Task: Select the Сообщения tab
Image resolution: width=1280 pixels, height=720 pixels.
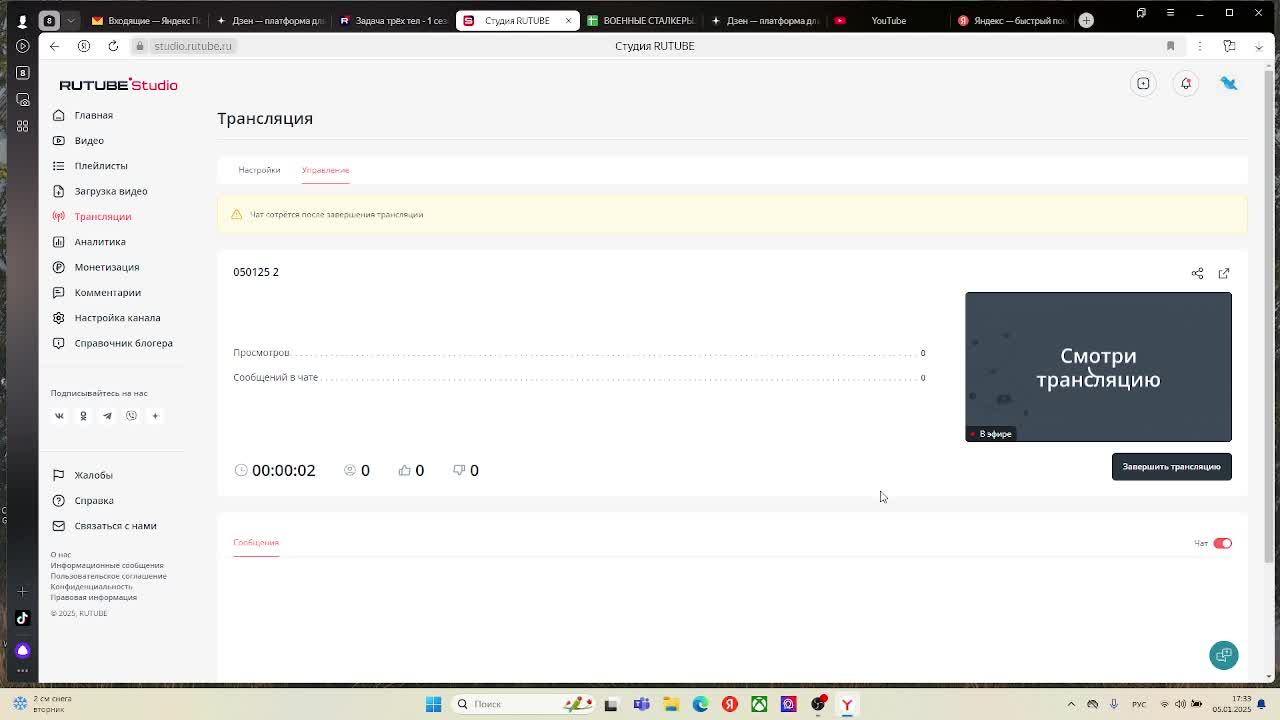Action: (256, 543)
